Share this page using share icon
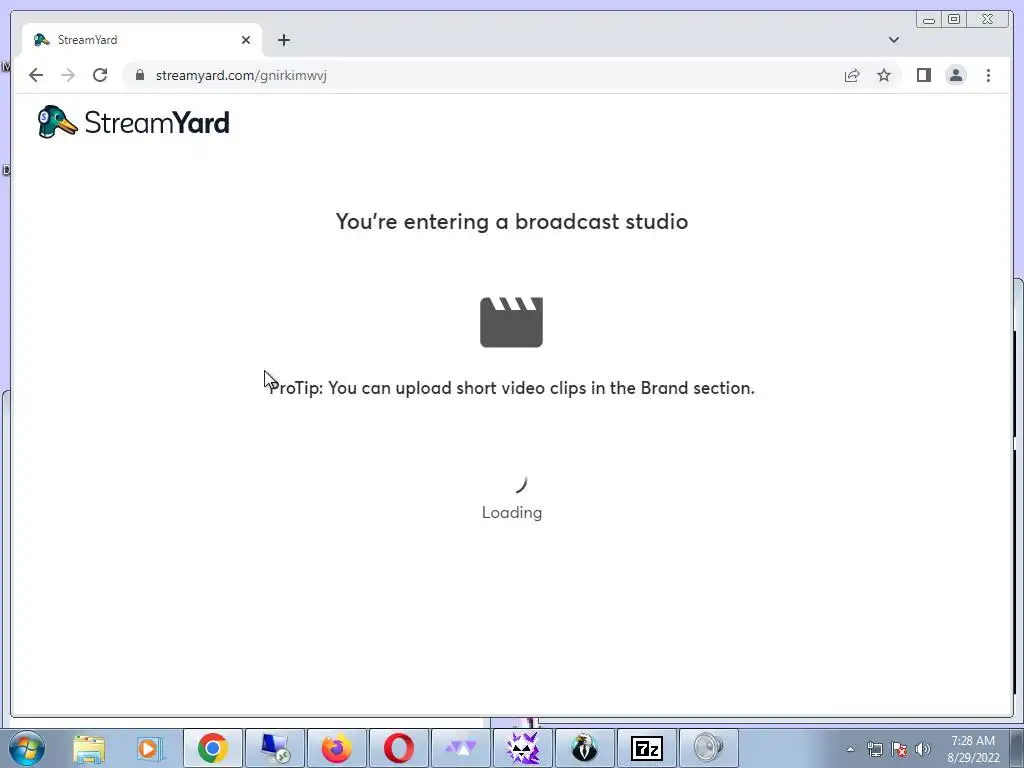 852,75
